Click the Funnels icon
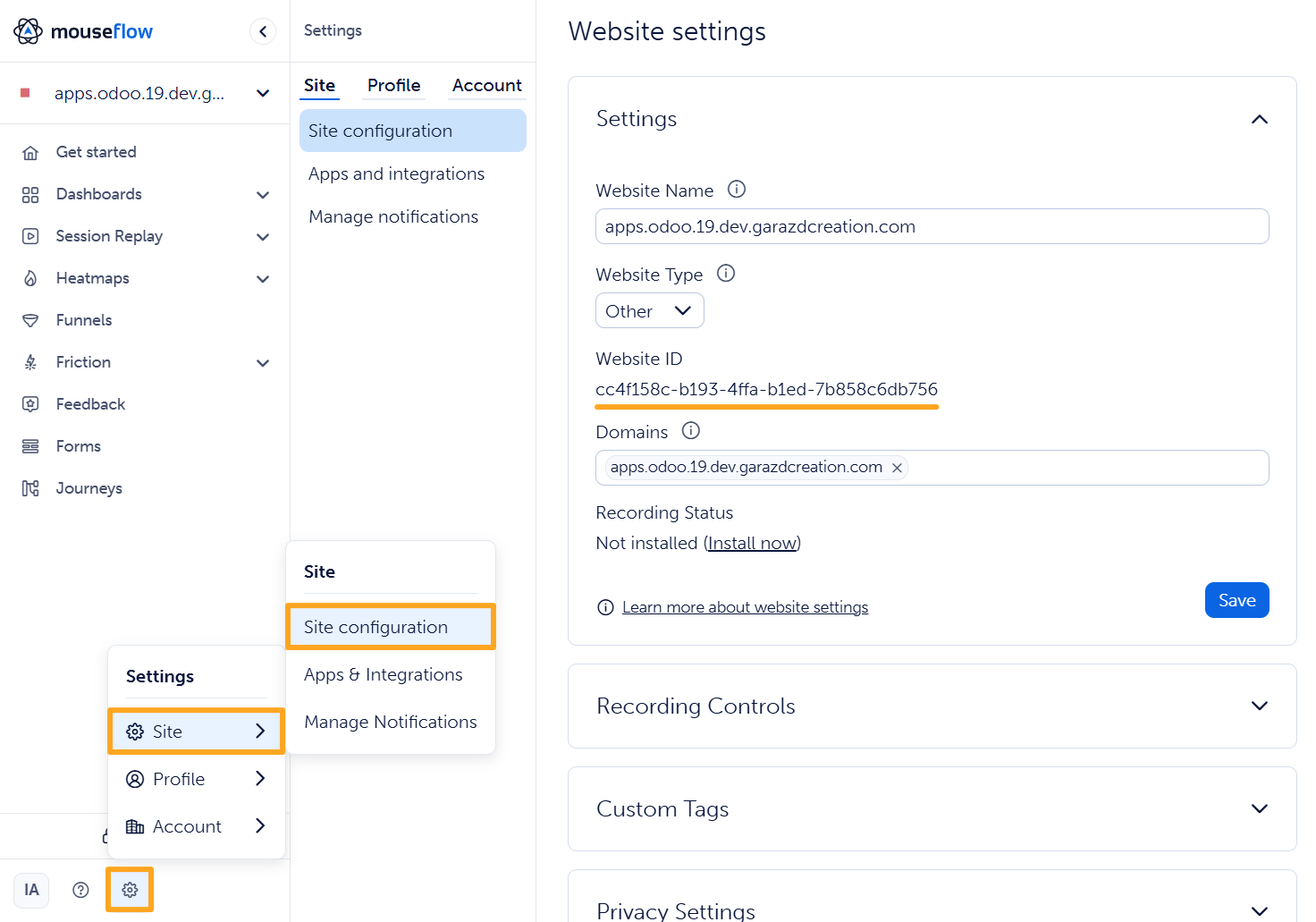Viewport: 1316px width, 922px height. tap(30, 320)
